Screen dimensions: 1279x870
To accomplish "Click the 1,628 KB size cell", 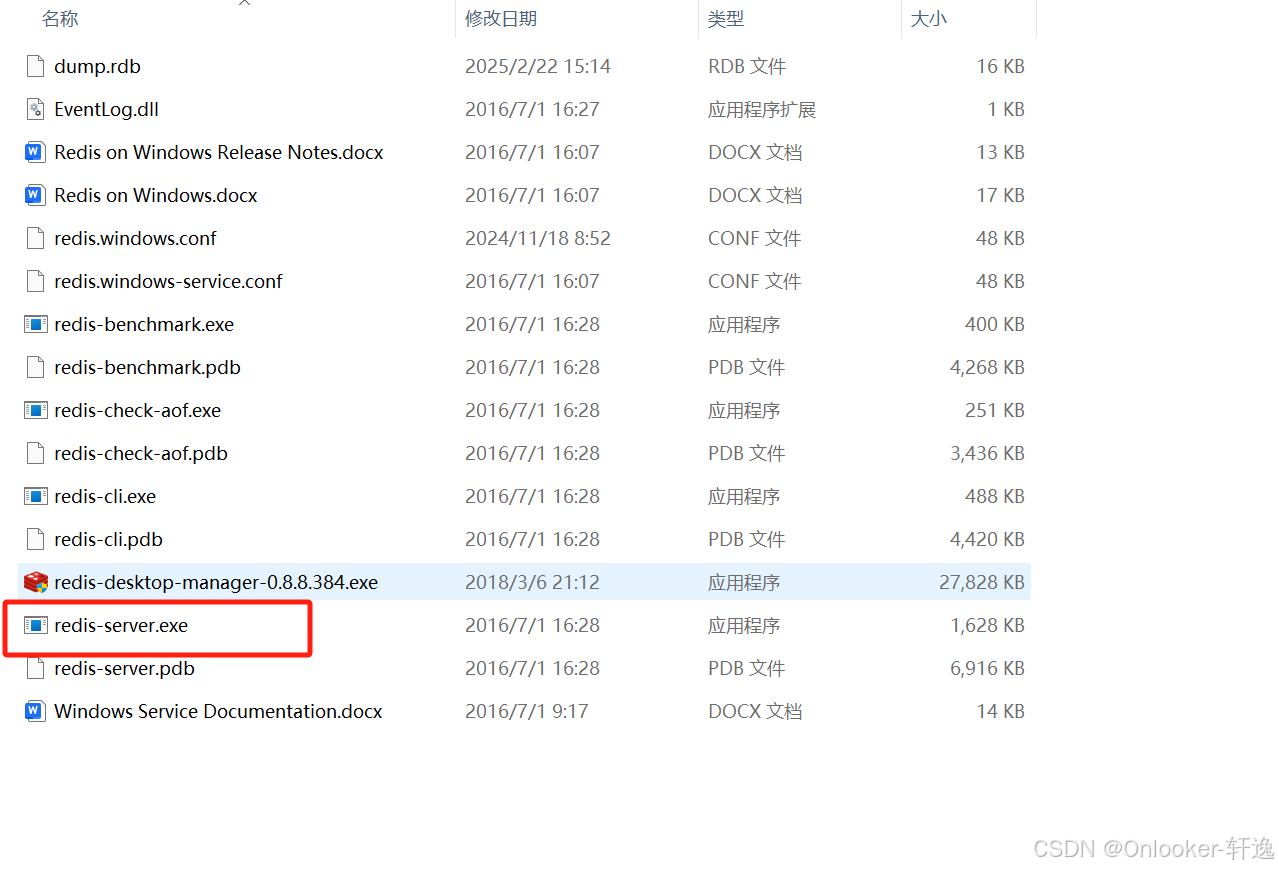I will click(x=988, y=626).
